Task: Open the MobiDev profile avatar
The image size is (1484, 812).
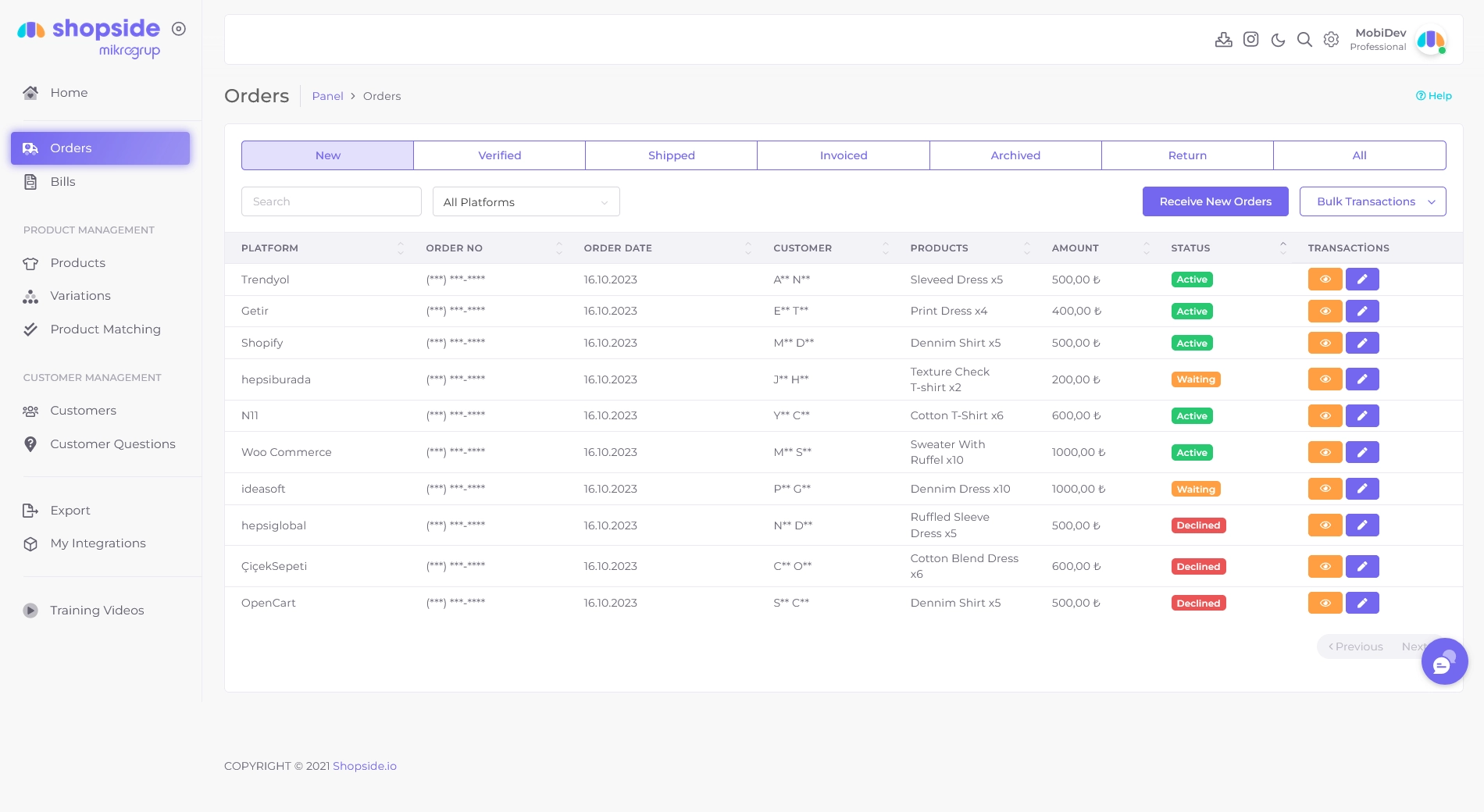Action: point(1431,40)
